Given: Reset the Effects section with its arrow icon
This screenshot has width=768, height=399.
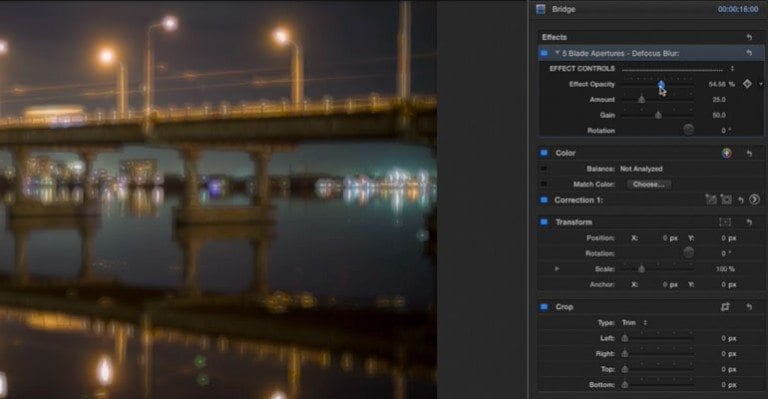Looking at the screenshot, I should click(x=749, y=37).
